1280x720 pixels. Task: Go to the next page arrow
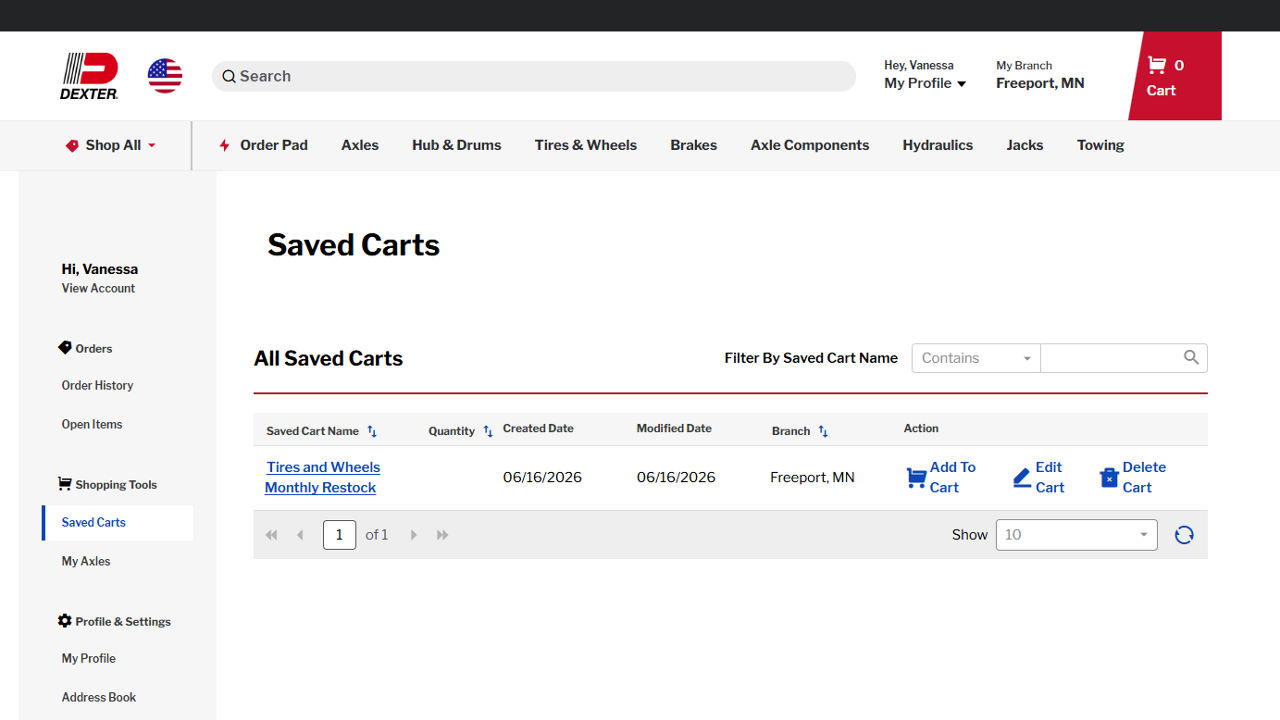point(413,535)
